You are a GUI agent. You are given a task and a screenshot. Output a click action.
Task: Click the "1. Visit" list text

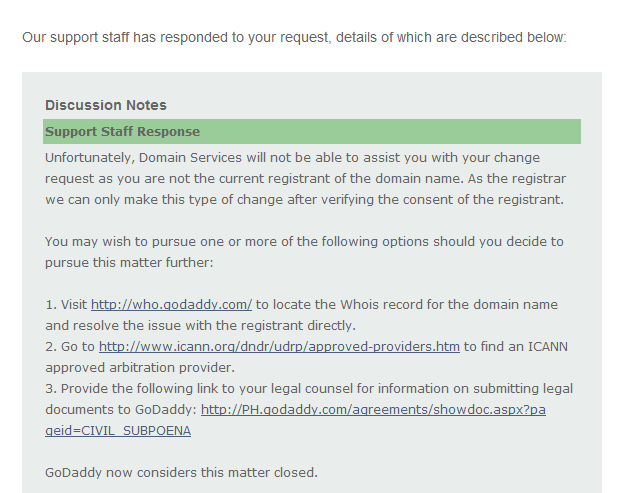(x=66, y=305)
